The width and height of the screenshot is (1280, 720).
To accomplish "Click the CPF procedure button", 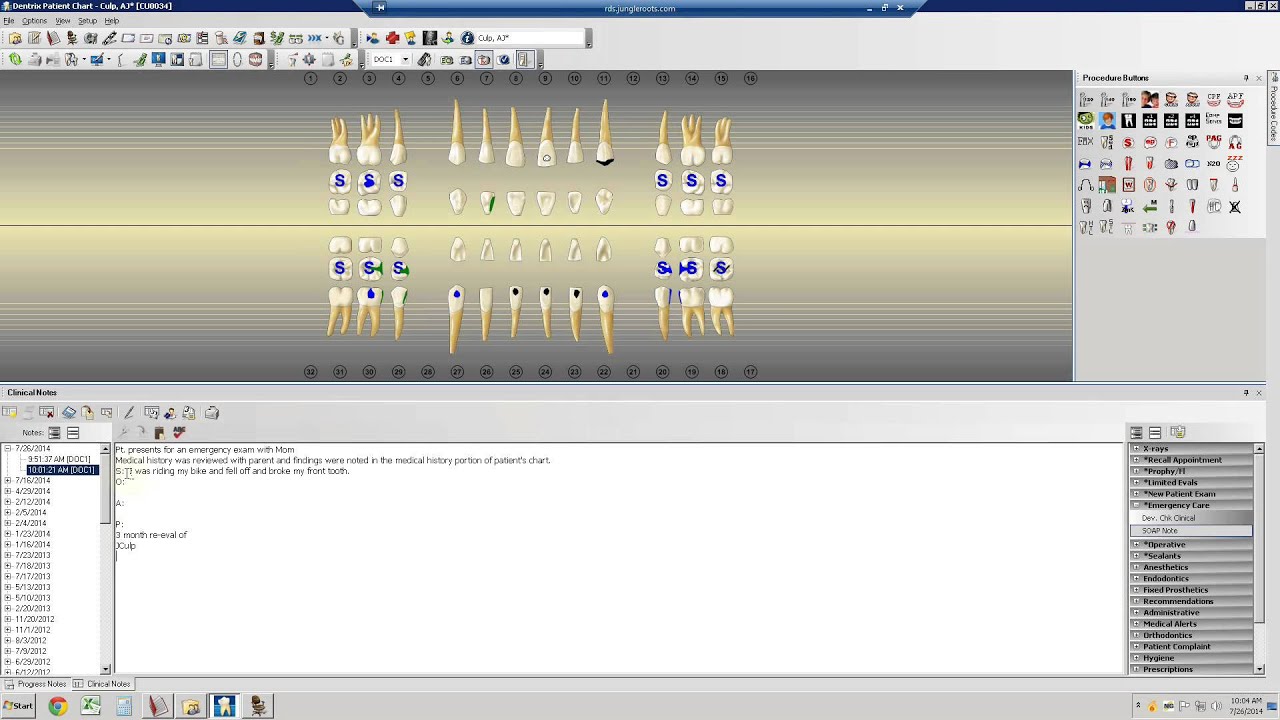I will point(1214,99).
